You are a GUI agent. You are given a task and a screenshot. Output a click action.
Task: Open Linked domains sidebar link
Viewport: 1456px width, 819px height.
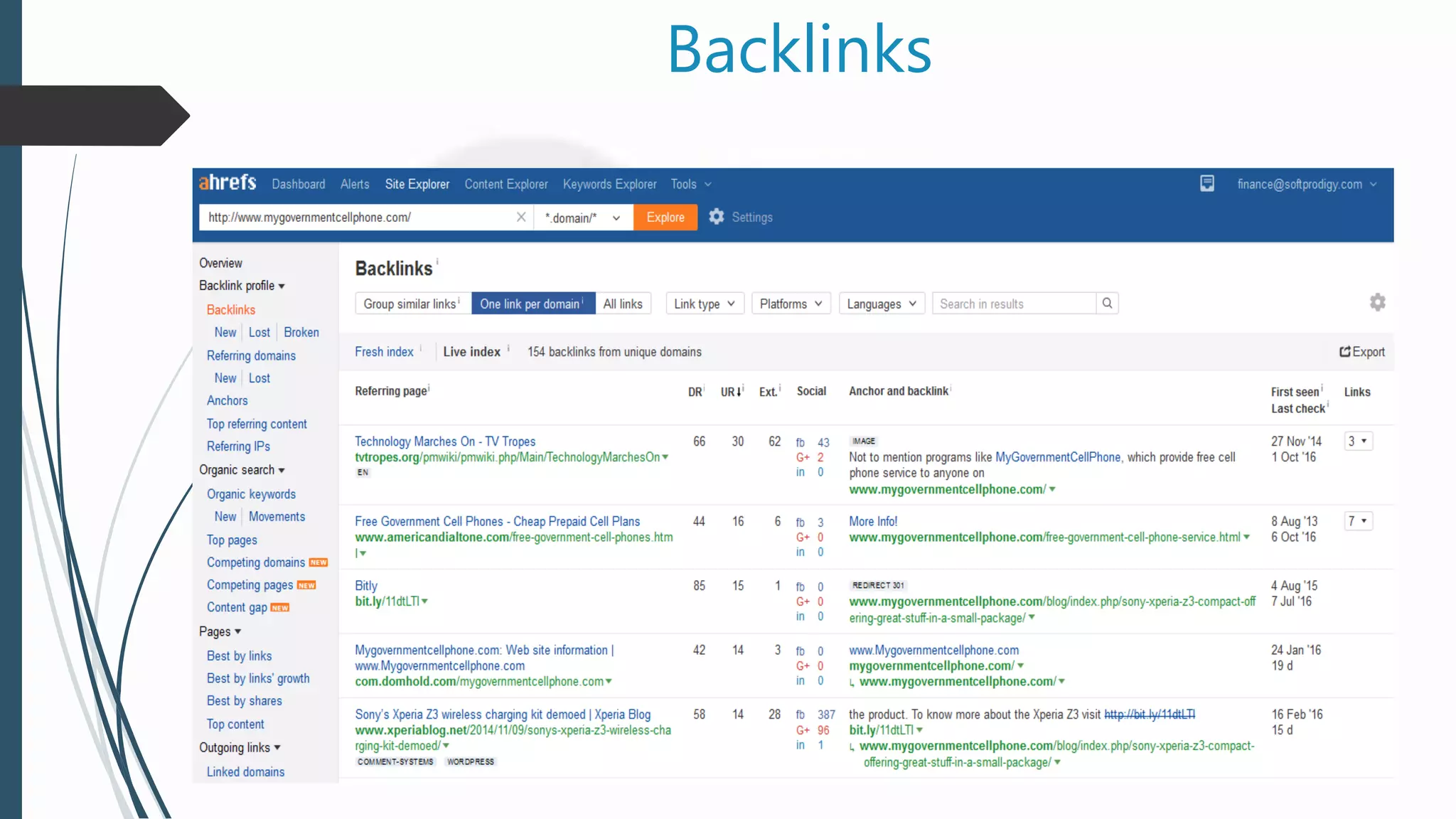click(x=245, y=771)
